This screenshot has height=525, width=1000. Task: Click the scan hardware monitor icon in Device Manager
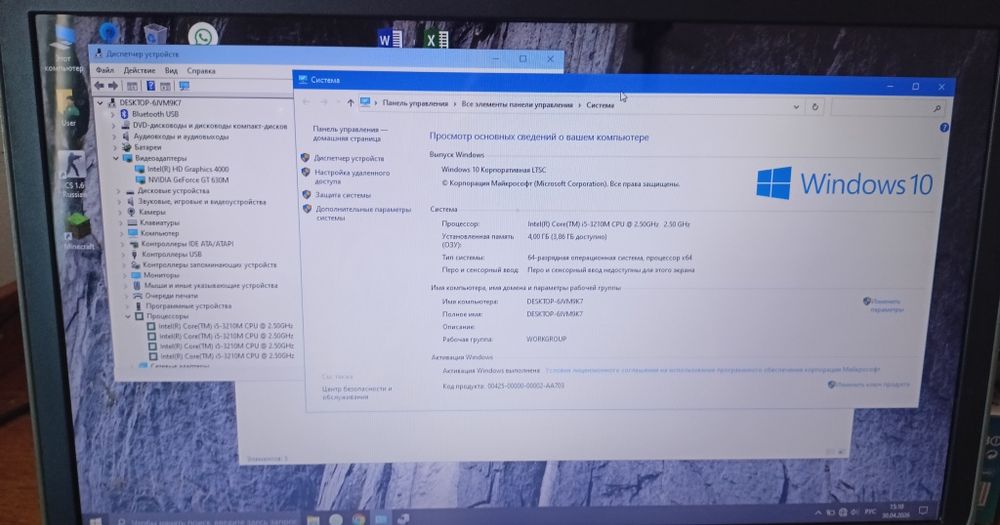[x=184, y=85]
